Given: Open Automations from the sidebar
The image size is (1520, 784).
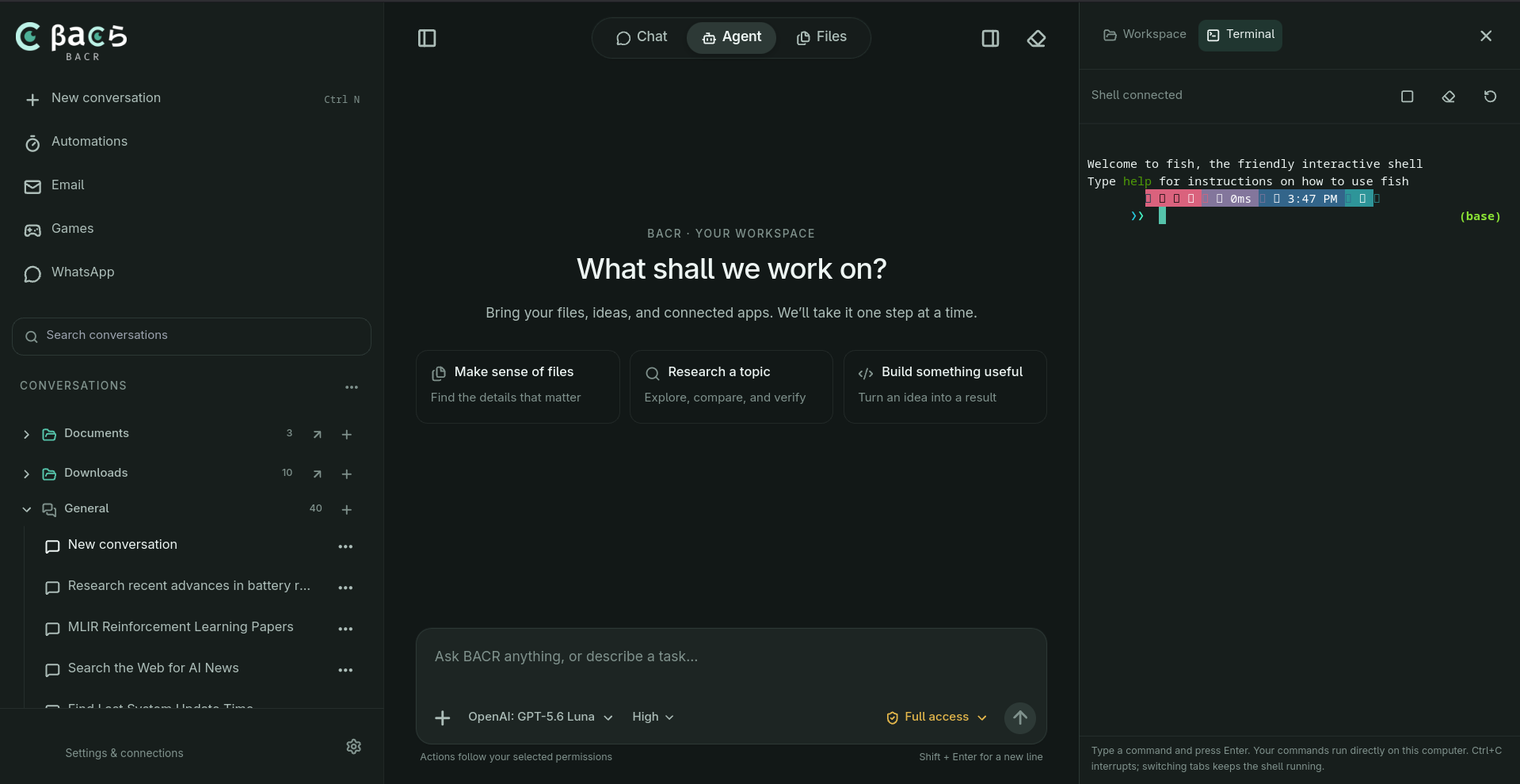Looking at the screenshot, I should tap(192, 142).
